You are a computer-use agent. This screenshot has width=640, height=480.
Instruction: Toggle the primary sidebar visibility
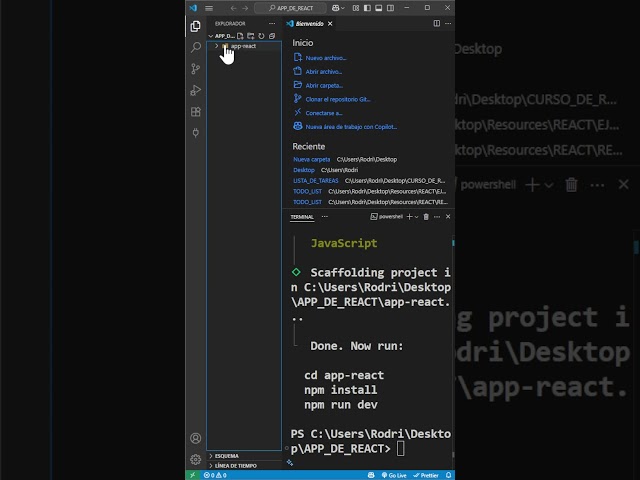367,8
